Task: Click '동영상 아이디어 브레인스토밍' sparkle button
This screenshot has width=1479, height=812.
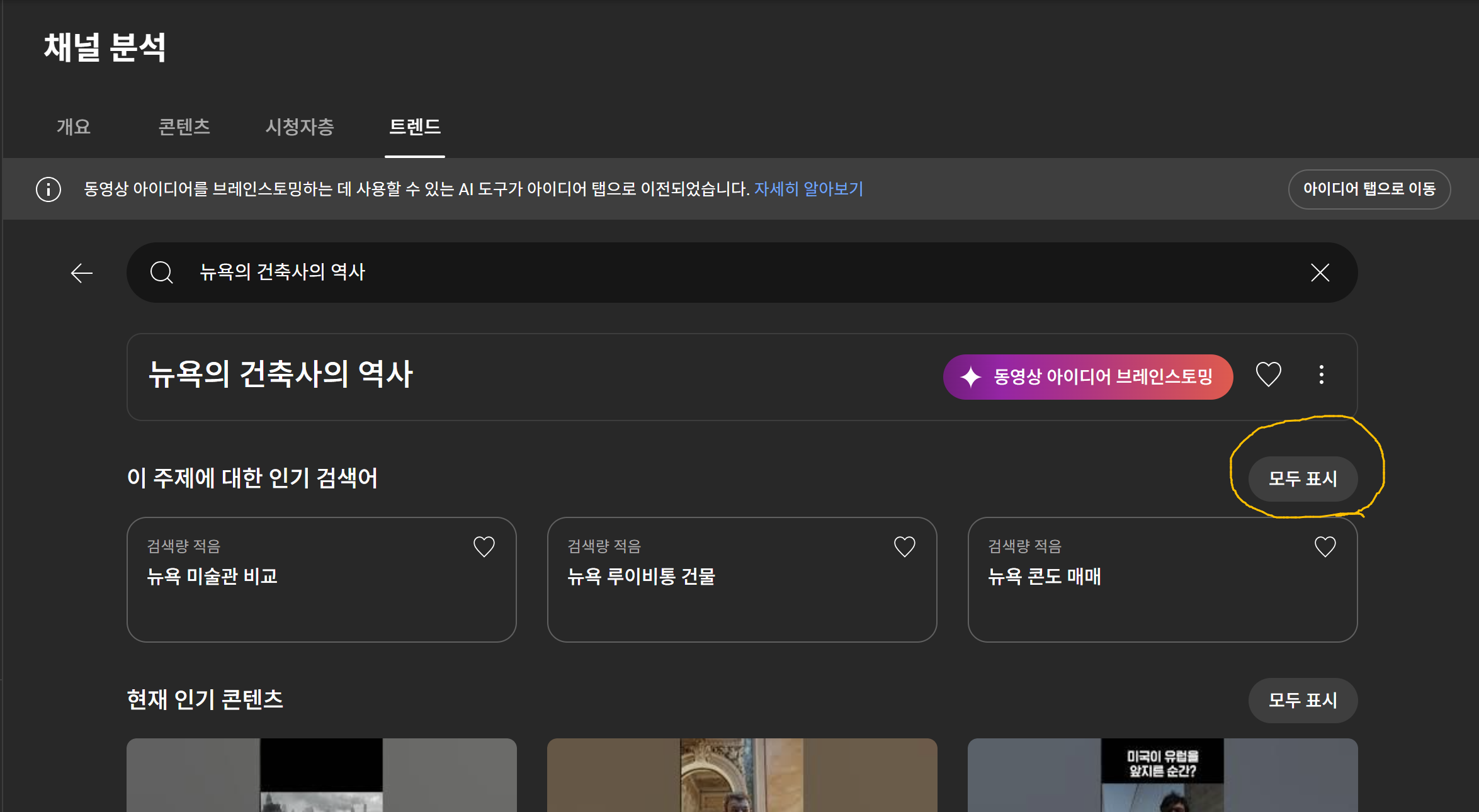Action: click(1087, 376)
